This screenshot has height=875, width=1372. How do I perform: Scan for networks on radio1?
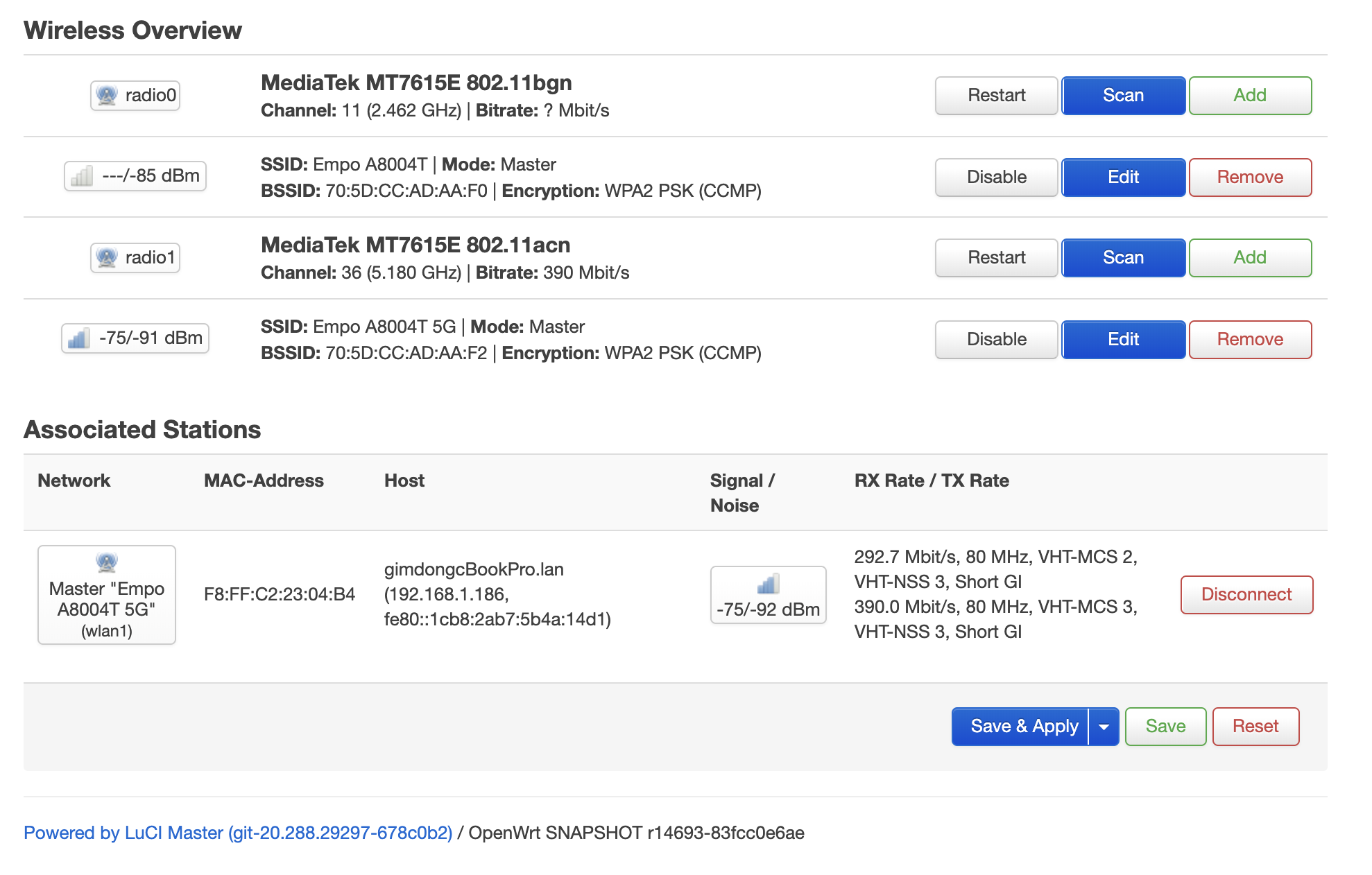point(1122,257)
